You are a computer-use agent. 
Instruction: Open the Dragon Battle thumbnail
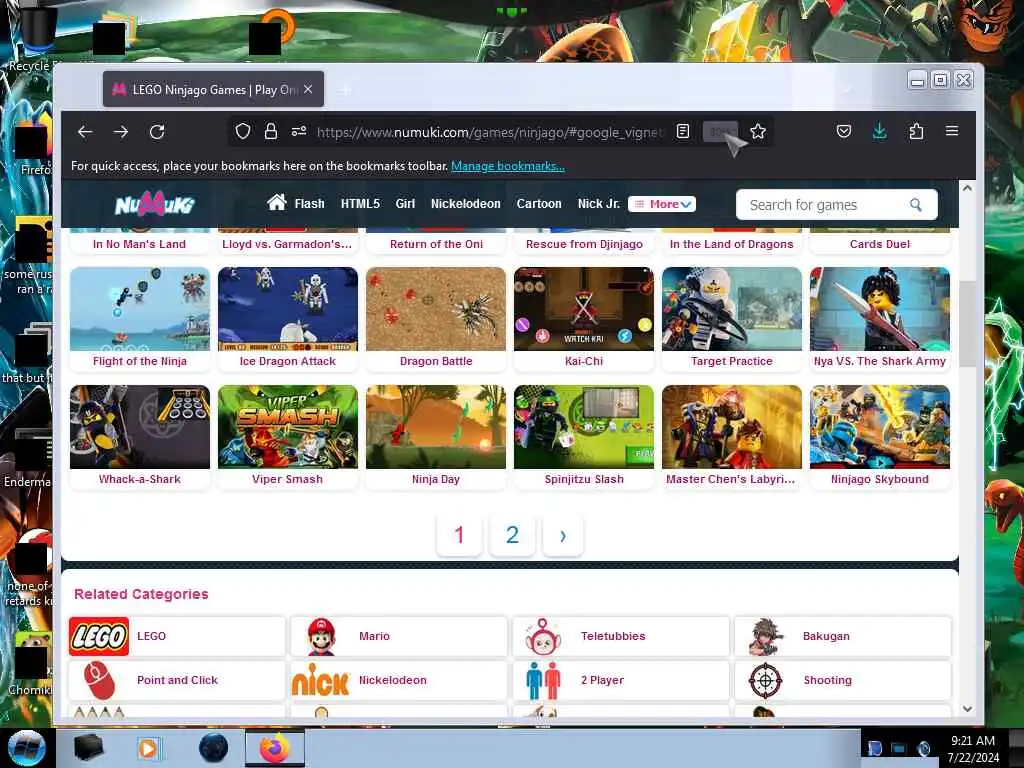[x=436, y=309]
